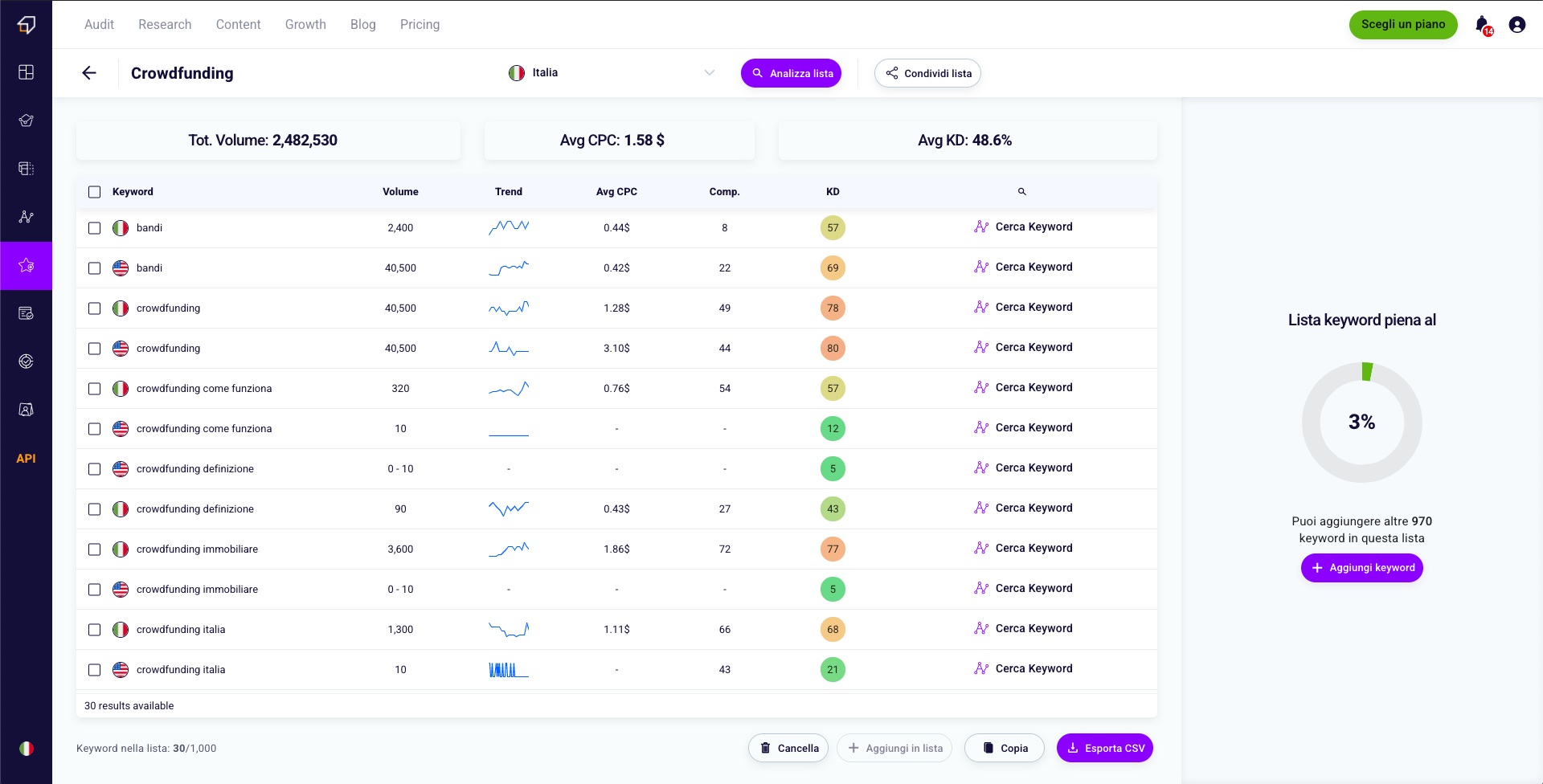This screenshot has height=784, width=1543.
Task: Select the starred lists sidebar icon
Action: [x=26, y=265]
